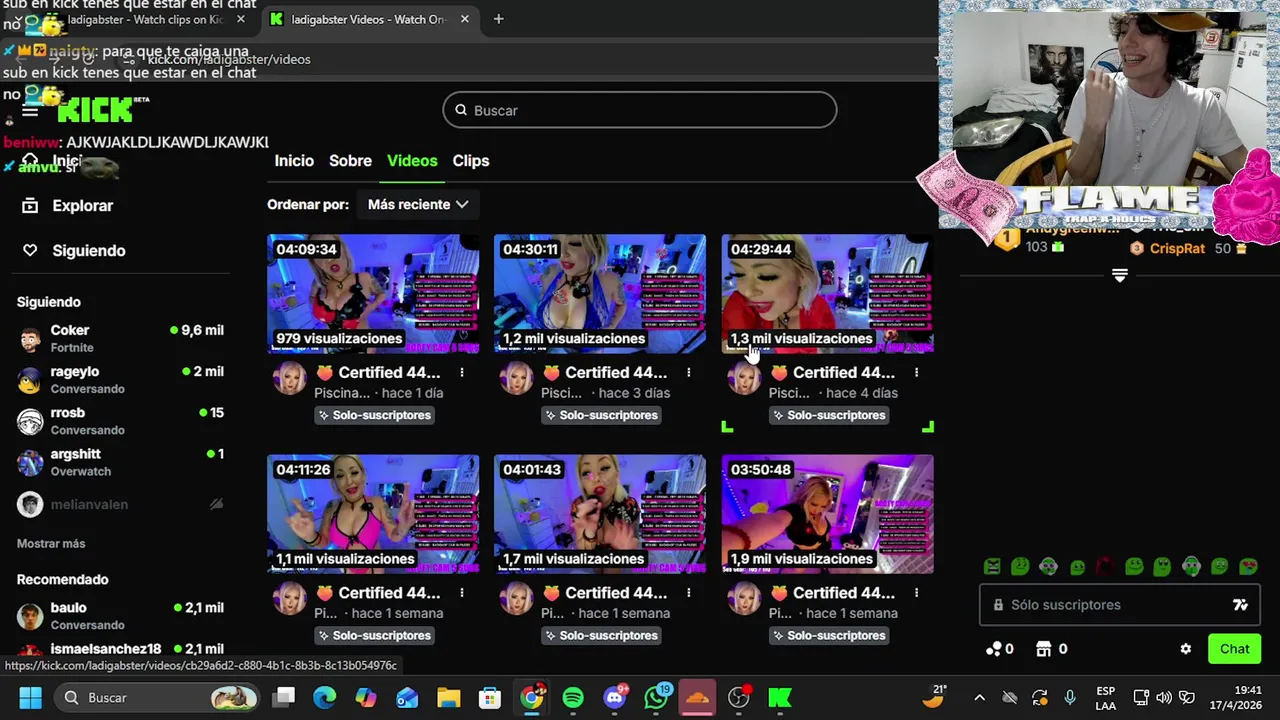The width and height of the screenshot is (1280, 720).
Task: Play the 03:50:48 video thumbnail
Action: pyautogui.click(x=828, y=514)
